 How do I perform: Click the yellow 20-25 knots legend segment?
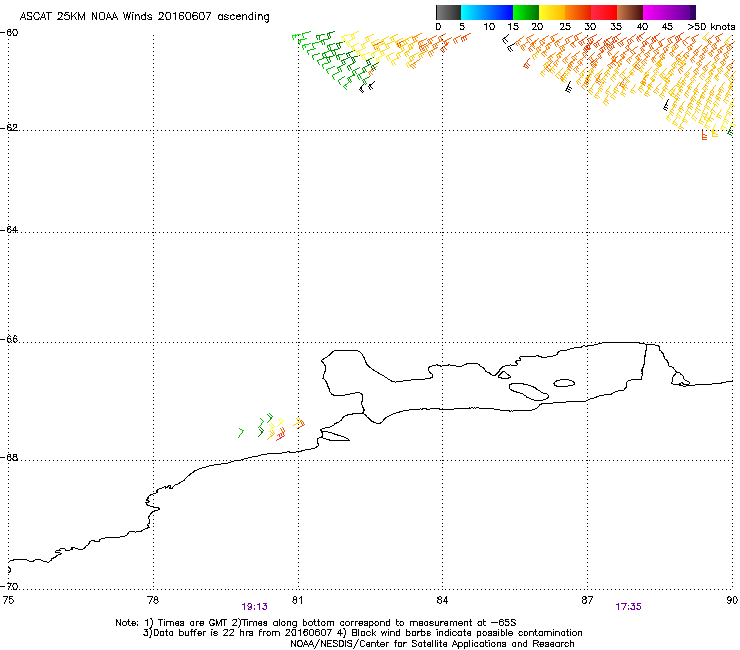click(x=552, y=12)
